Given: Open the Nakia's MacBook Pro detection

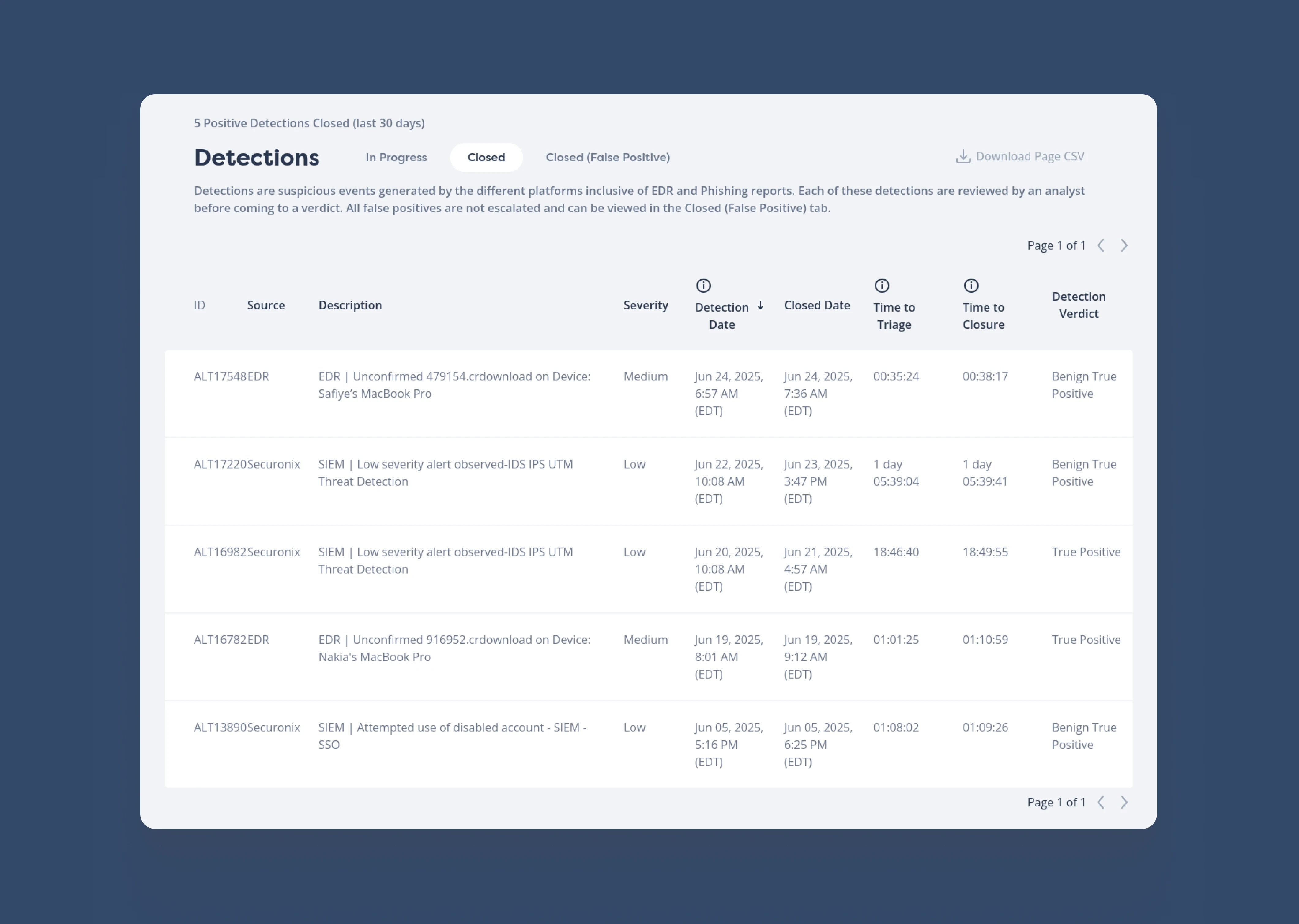Looking at the screenshot, I should (x=454, y=648).
